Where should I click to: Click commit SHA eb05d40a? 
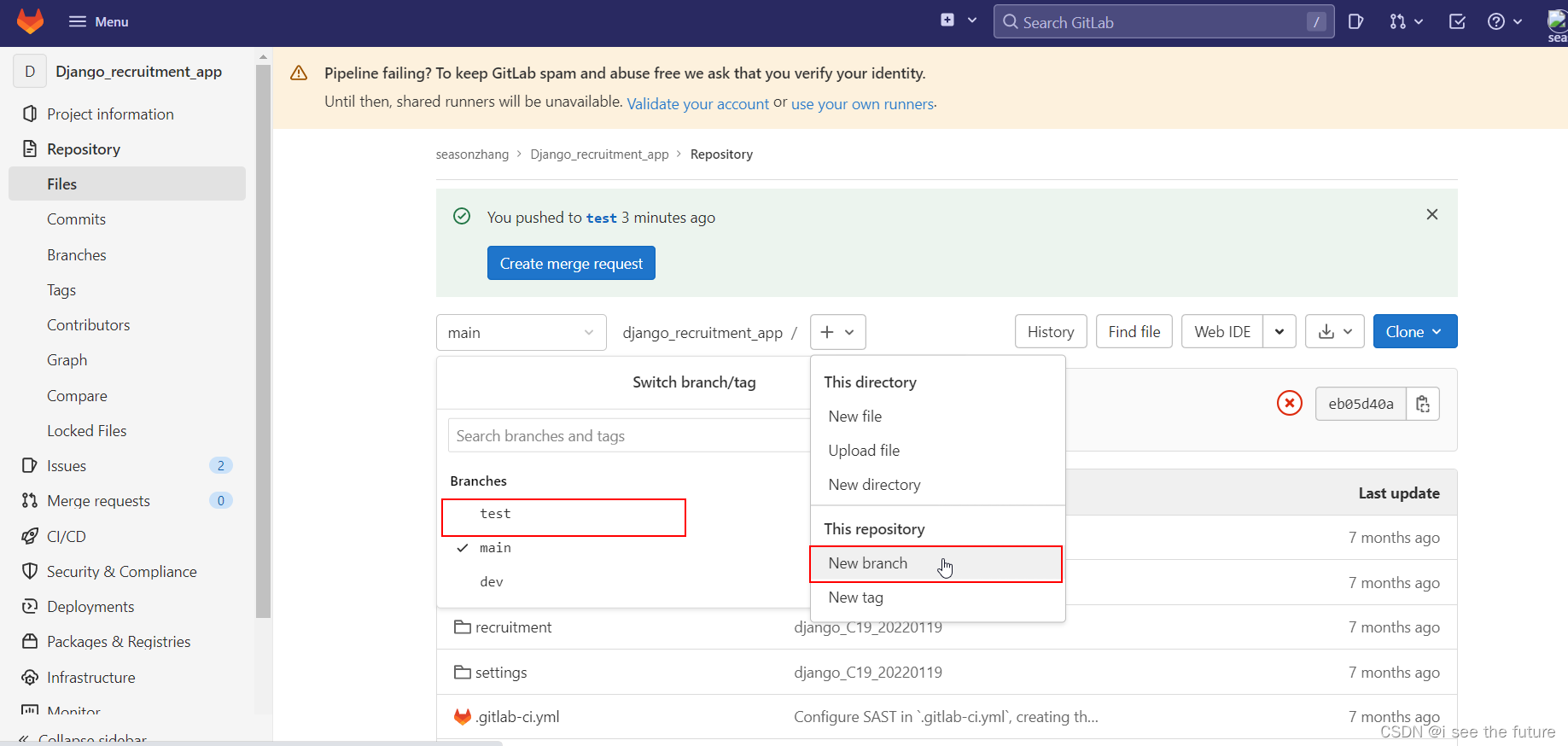[1361, 404]
